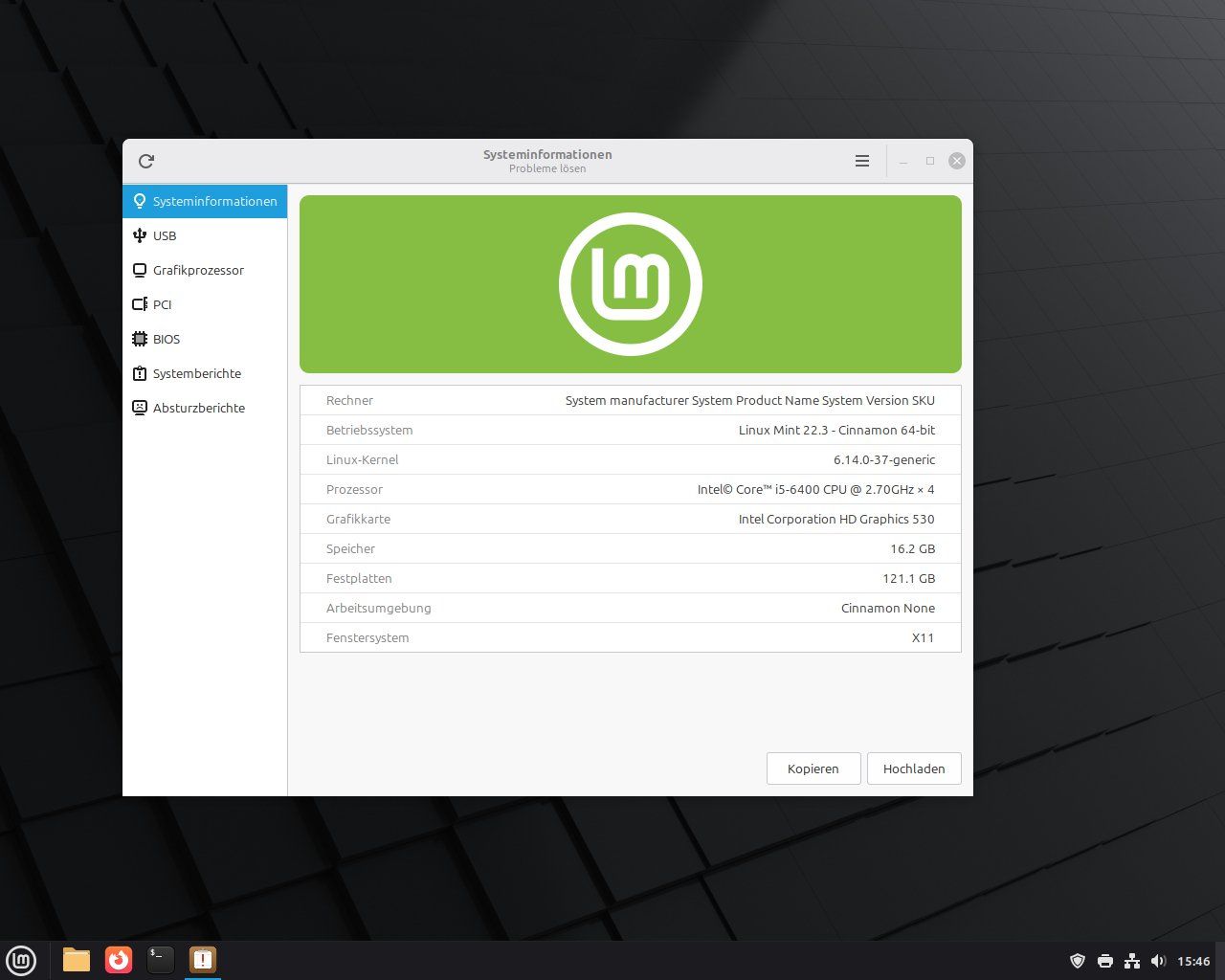
Task: Click the 'Grafikkarte' row label
Action: pos(358,519)
